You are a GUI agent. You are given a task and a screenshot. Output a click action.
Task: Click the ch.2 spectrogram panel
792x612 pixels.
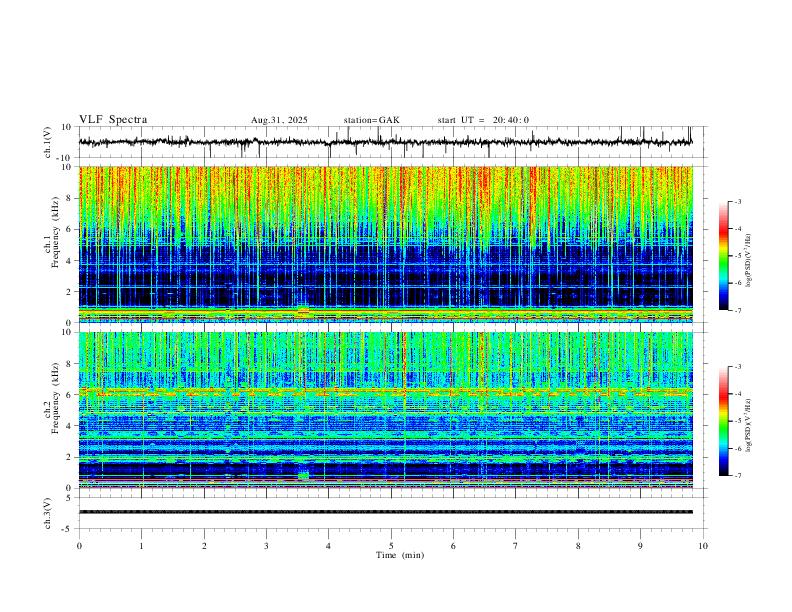pos(386,410)
